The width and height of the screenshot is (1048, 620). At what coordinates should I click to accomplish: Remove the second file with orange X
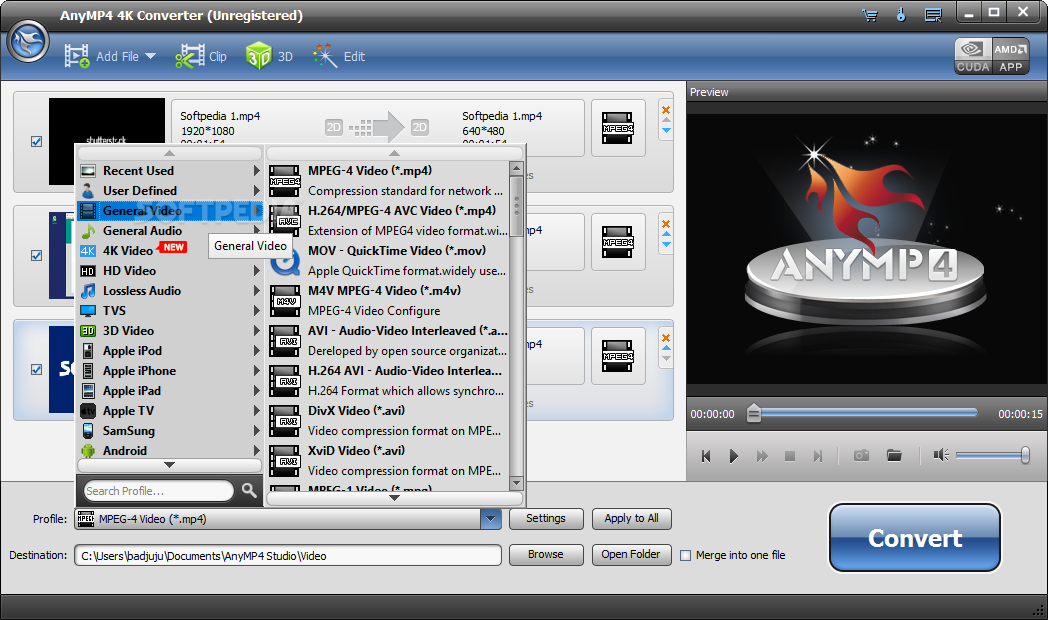(666, 224)
